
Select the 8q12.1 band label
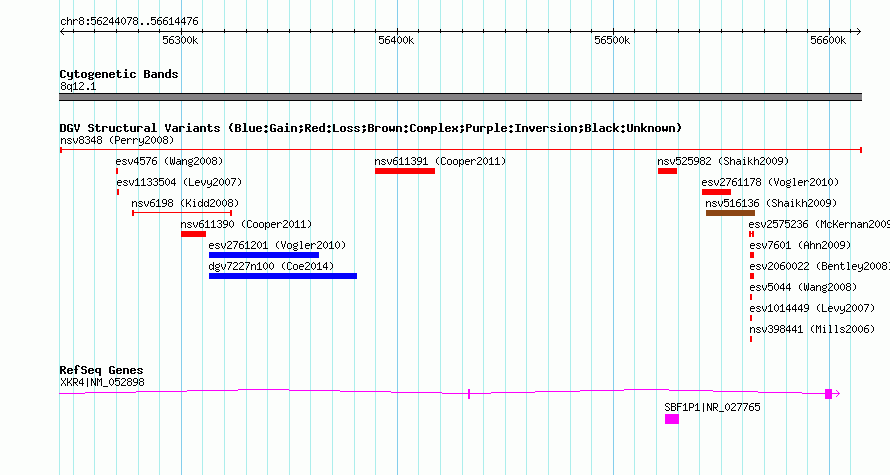78,87
